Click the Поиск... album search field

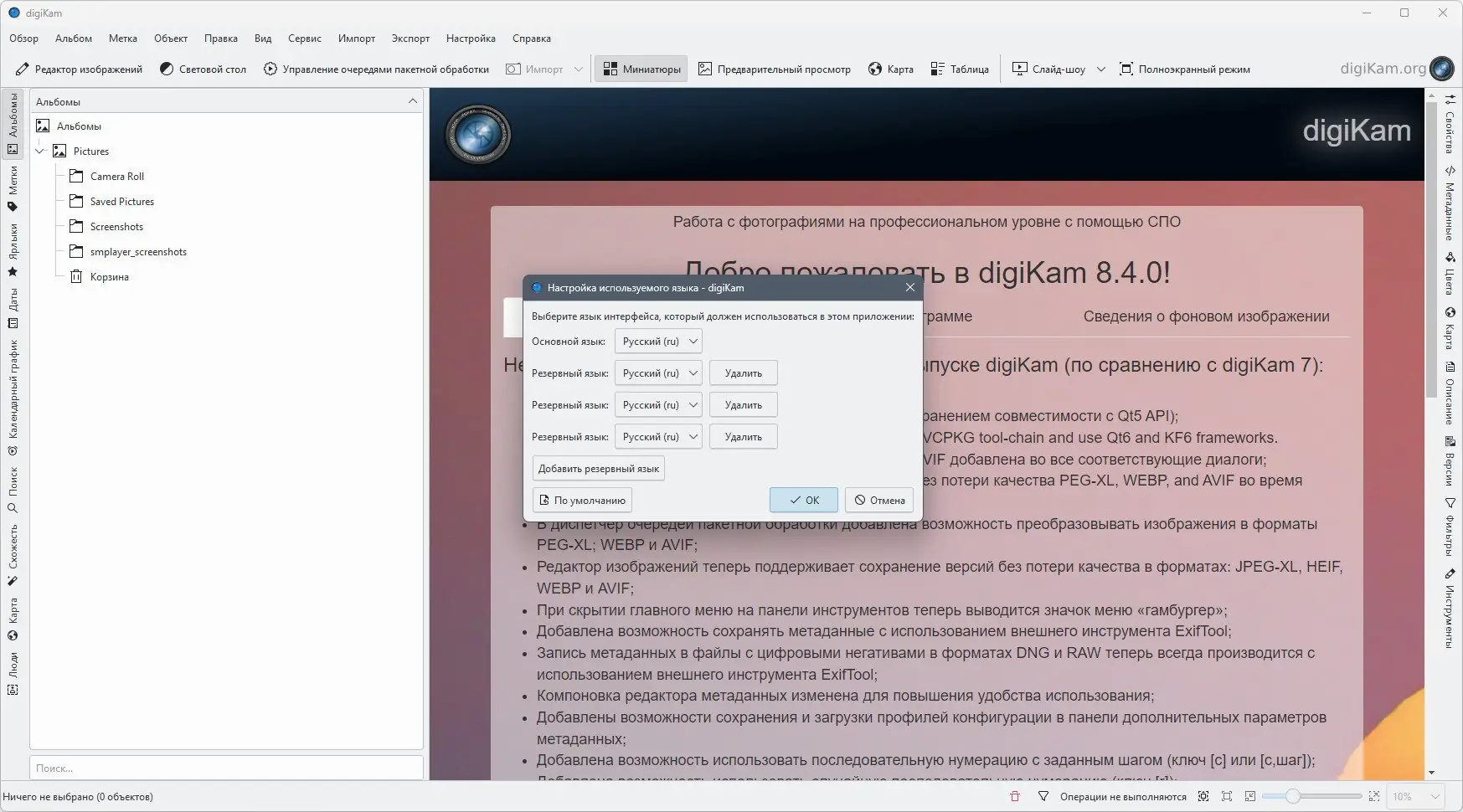point(226,768)
